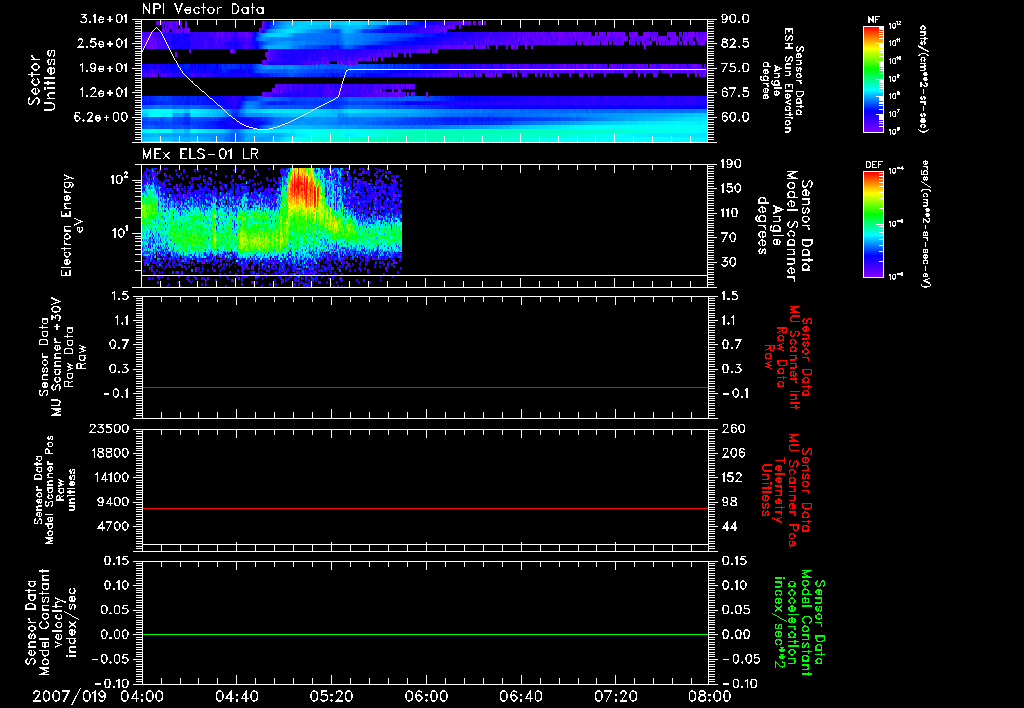1024x708 pixels.
Task: Click the "206" telemetry tick label
Action: click(732, 453)
